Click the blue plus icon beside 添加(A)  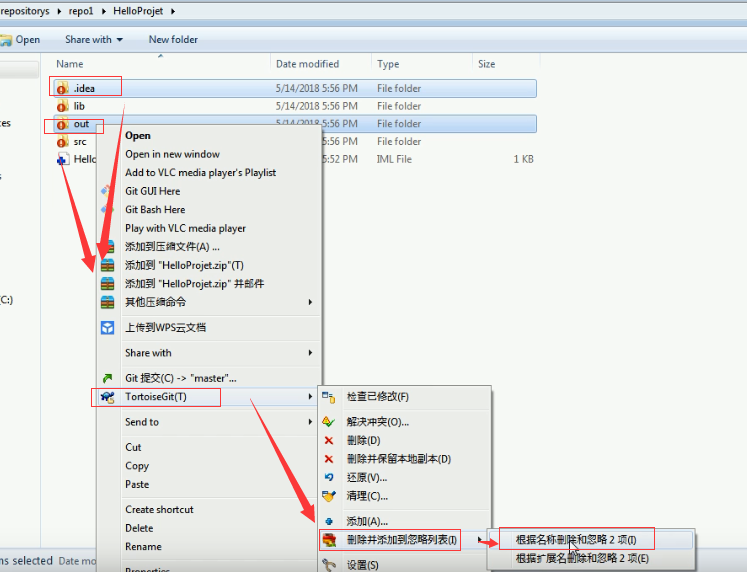tap(329, 522)
